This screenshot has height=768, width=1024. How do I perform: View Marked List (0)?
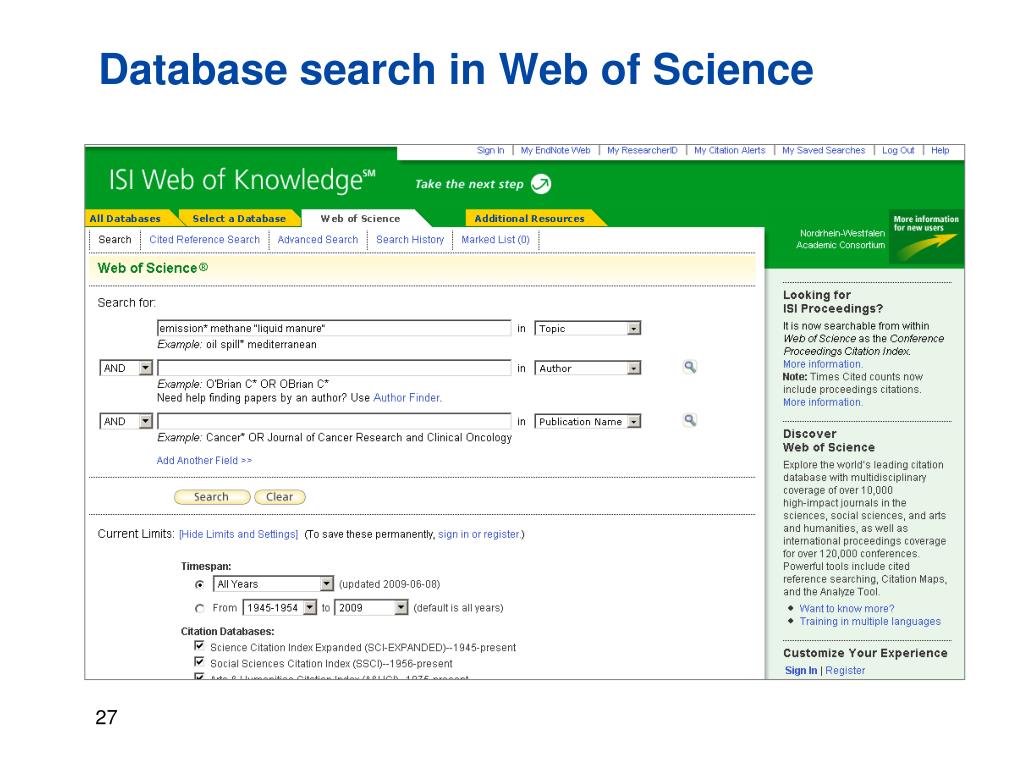point(496,240)
